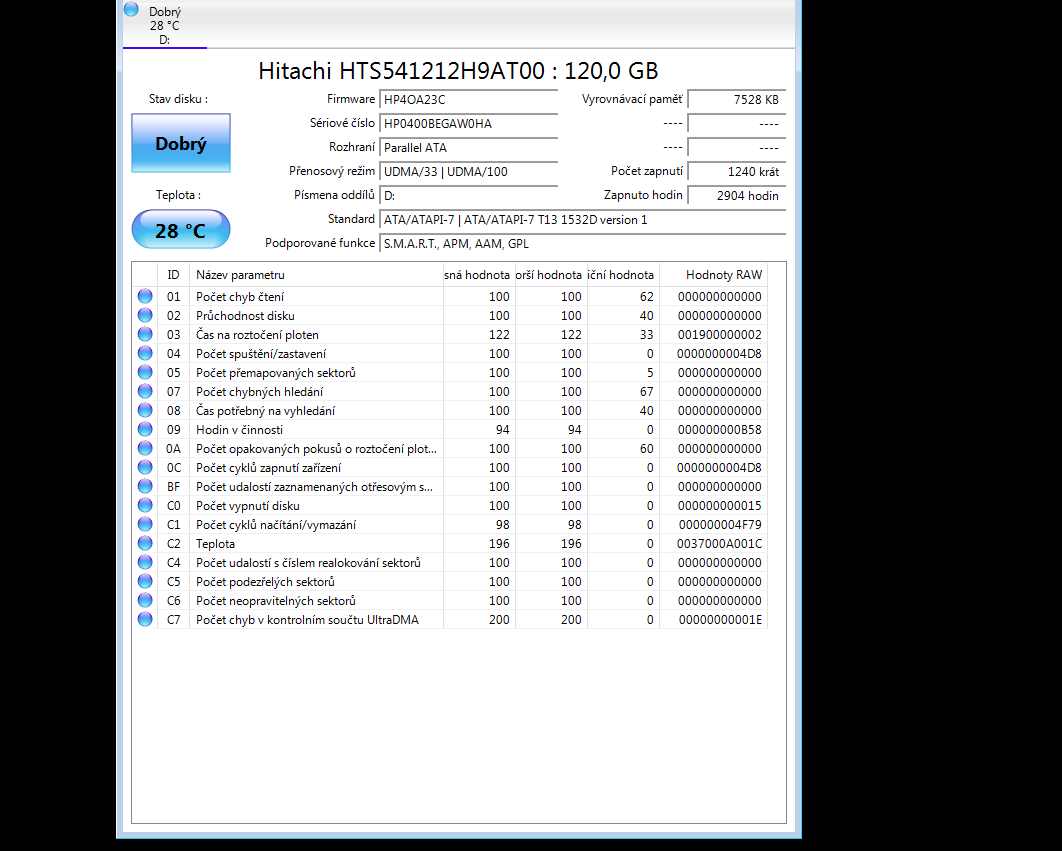Image resolution: width=1062 pixels, height=851 pixels.
Task: Click the Stav disku label
Action: pyautogui.click(x=178, y=99)
